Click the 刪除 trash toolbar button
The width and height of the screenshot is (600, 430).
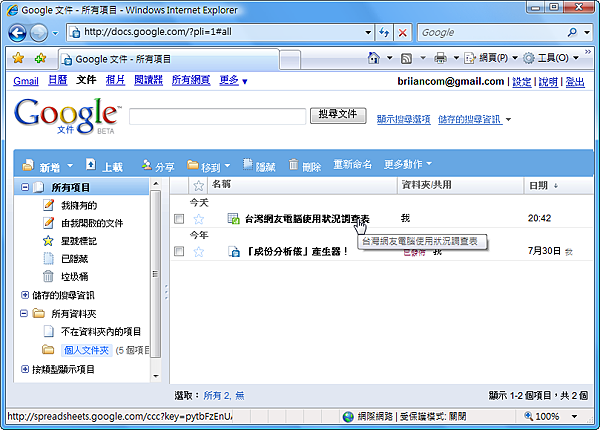click(305, 165)
